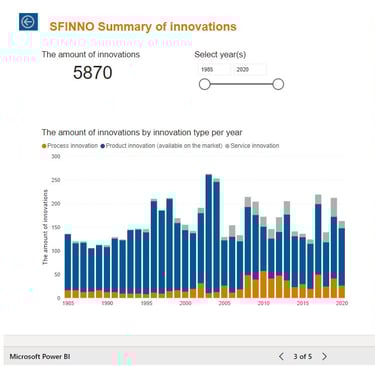
Task: Click the SFINNO Summary of innovations title
Action: pyautogui.click(x=143, y=26)
